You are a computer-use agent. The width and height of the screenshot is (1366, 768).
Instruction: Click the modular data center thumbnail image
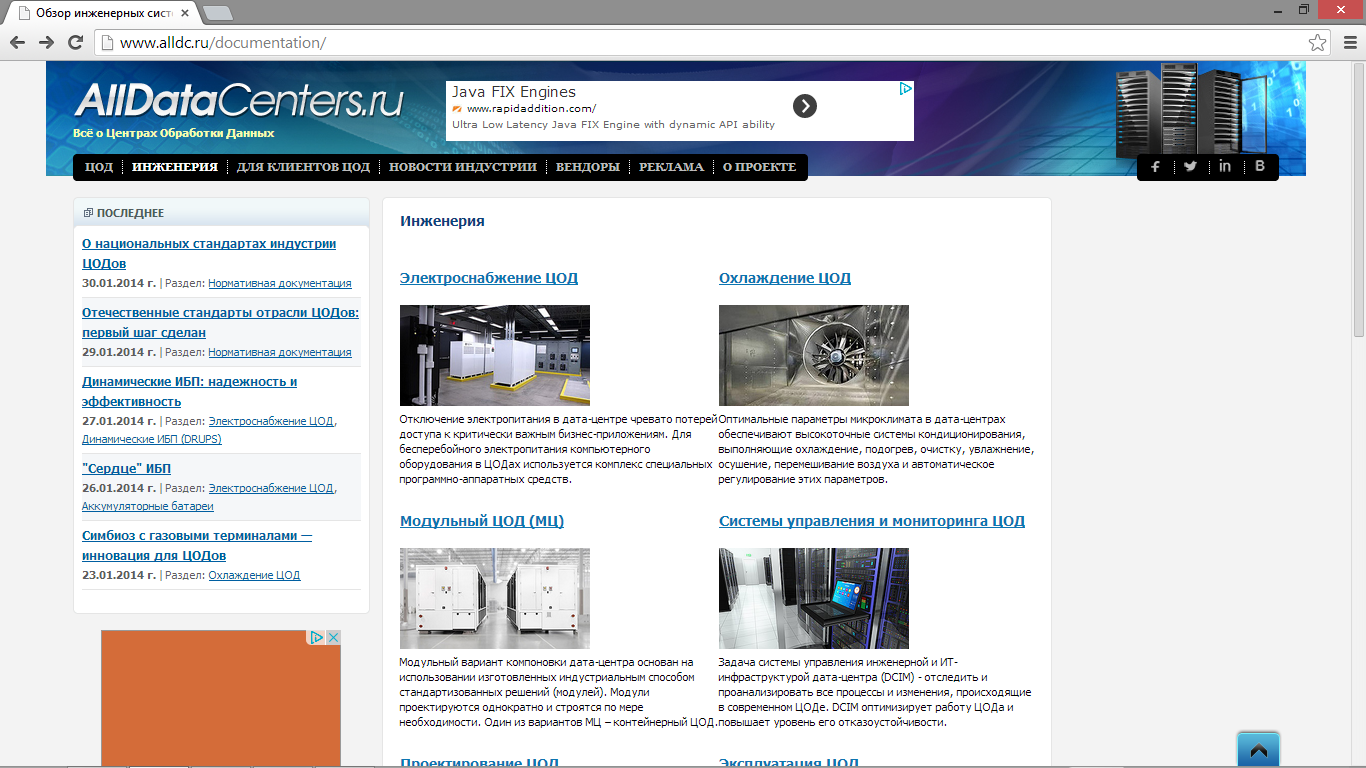(495, 598)
